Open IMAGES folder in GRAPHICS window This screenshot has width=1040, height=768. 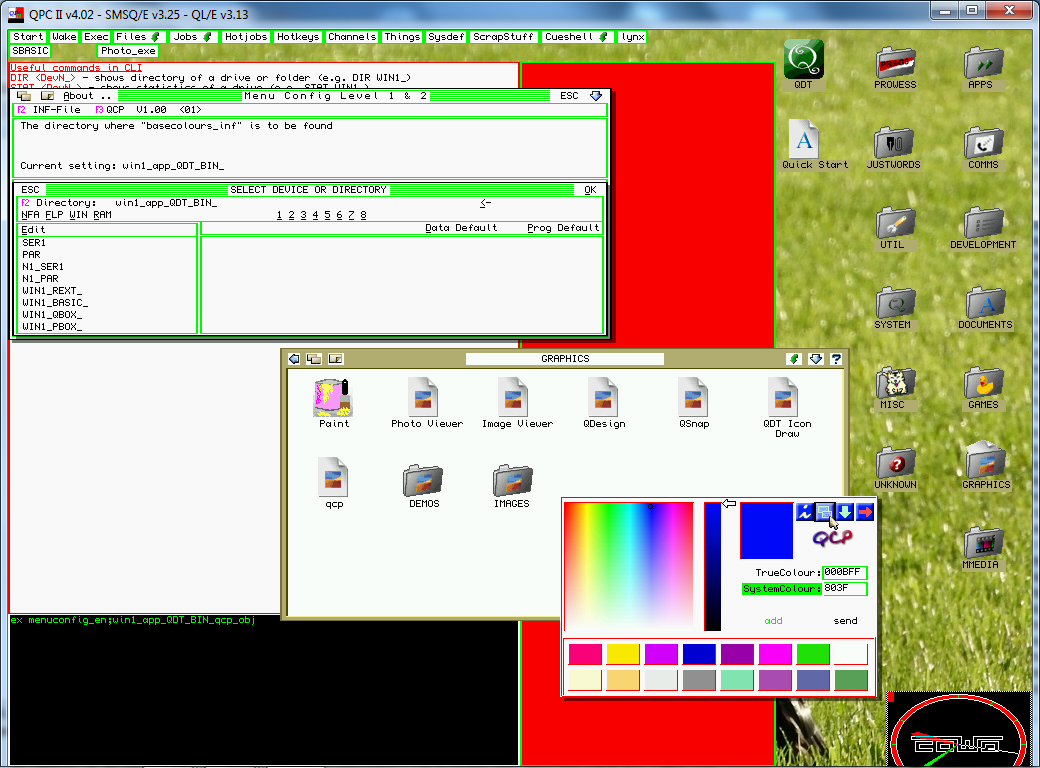(x=513, y=480)
